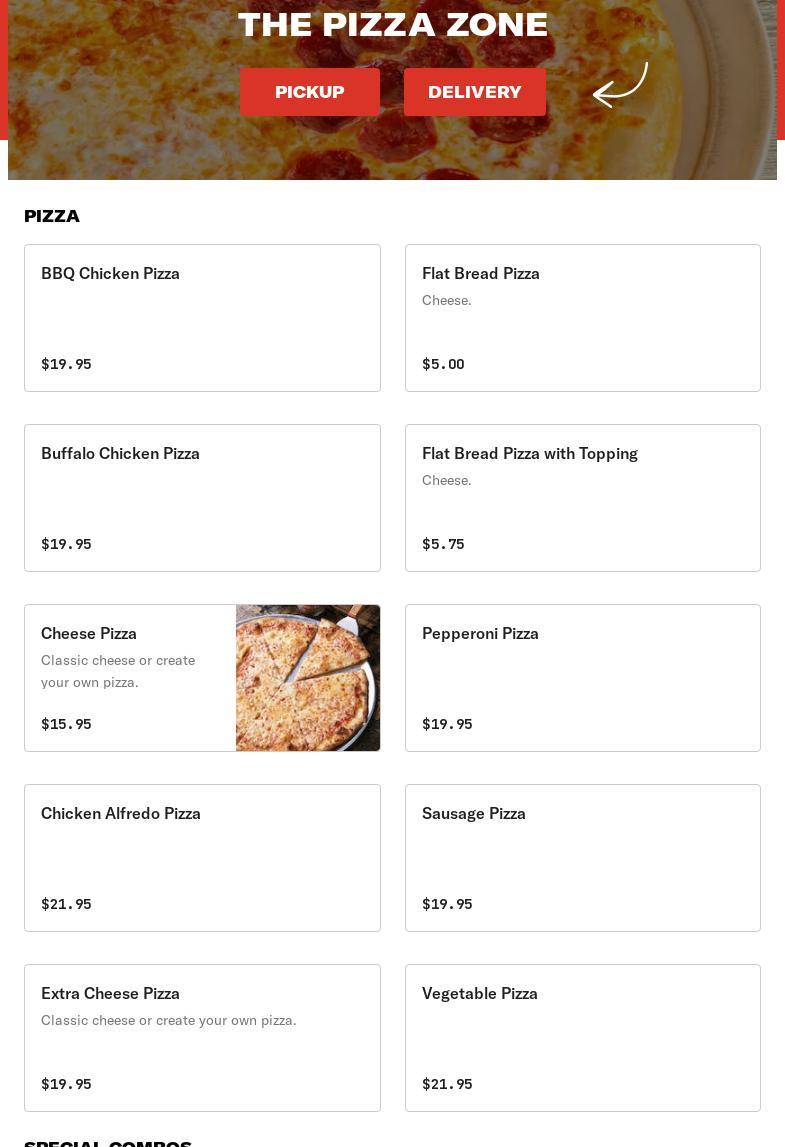The width and height of the screenshot is (785, 1147).
Task: Open Flat Bread Pizza with Topping
Action: point(582,498)
